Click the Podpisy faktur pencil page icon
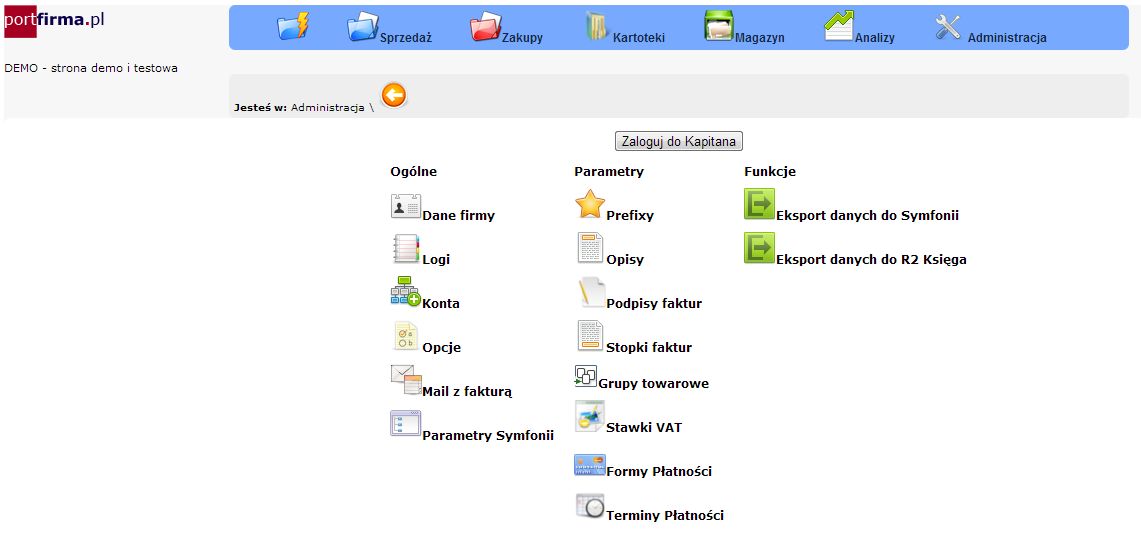Image resolution: width=1141 pixels, height=536 pixels. [x=590, y=292]
